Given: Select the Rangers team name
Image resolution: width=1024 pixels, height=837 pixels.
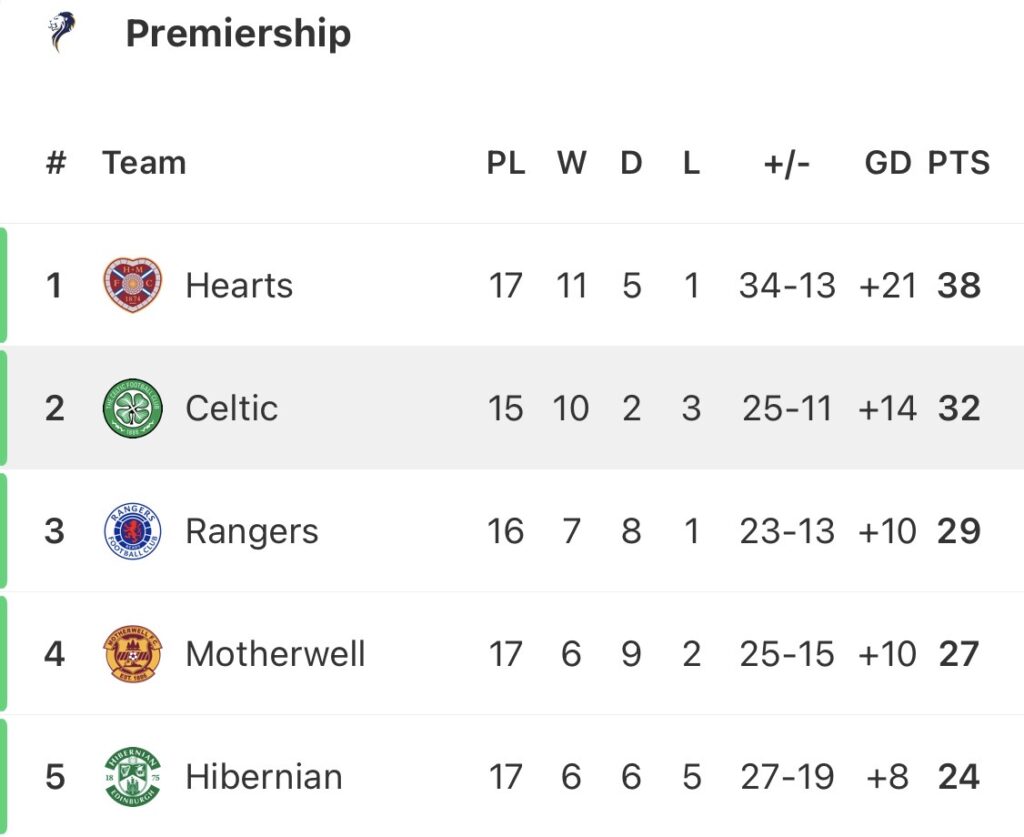Looking at the screenshot, I should [252, 531].
